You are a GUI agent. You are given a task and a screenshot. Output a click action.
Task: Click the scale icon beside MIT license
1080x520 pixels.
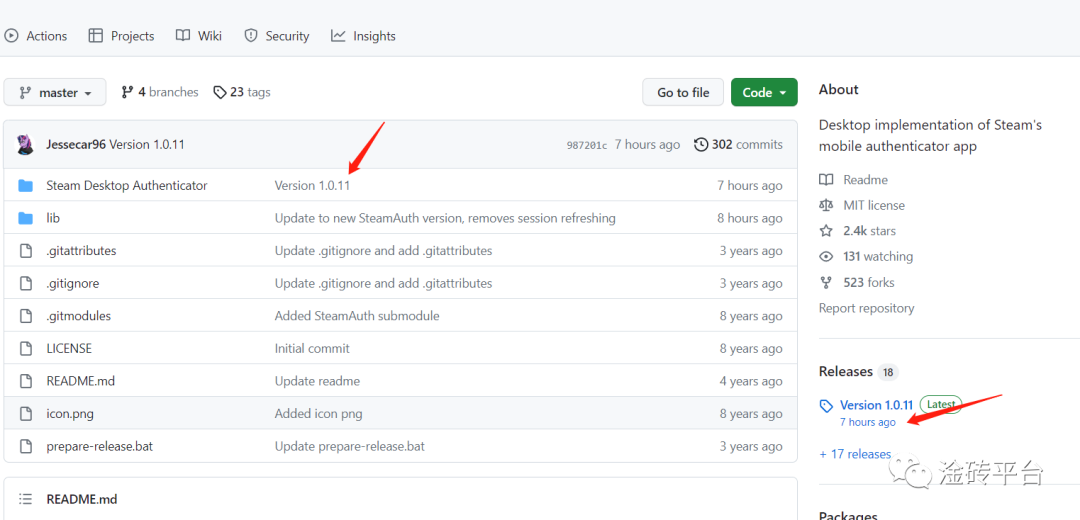coord(826,205)
